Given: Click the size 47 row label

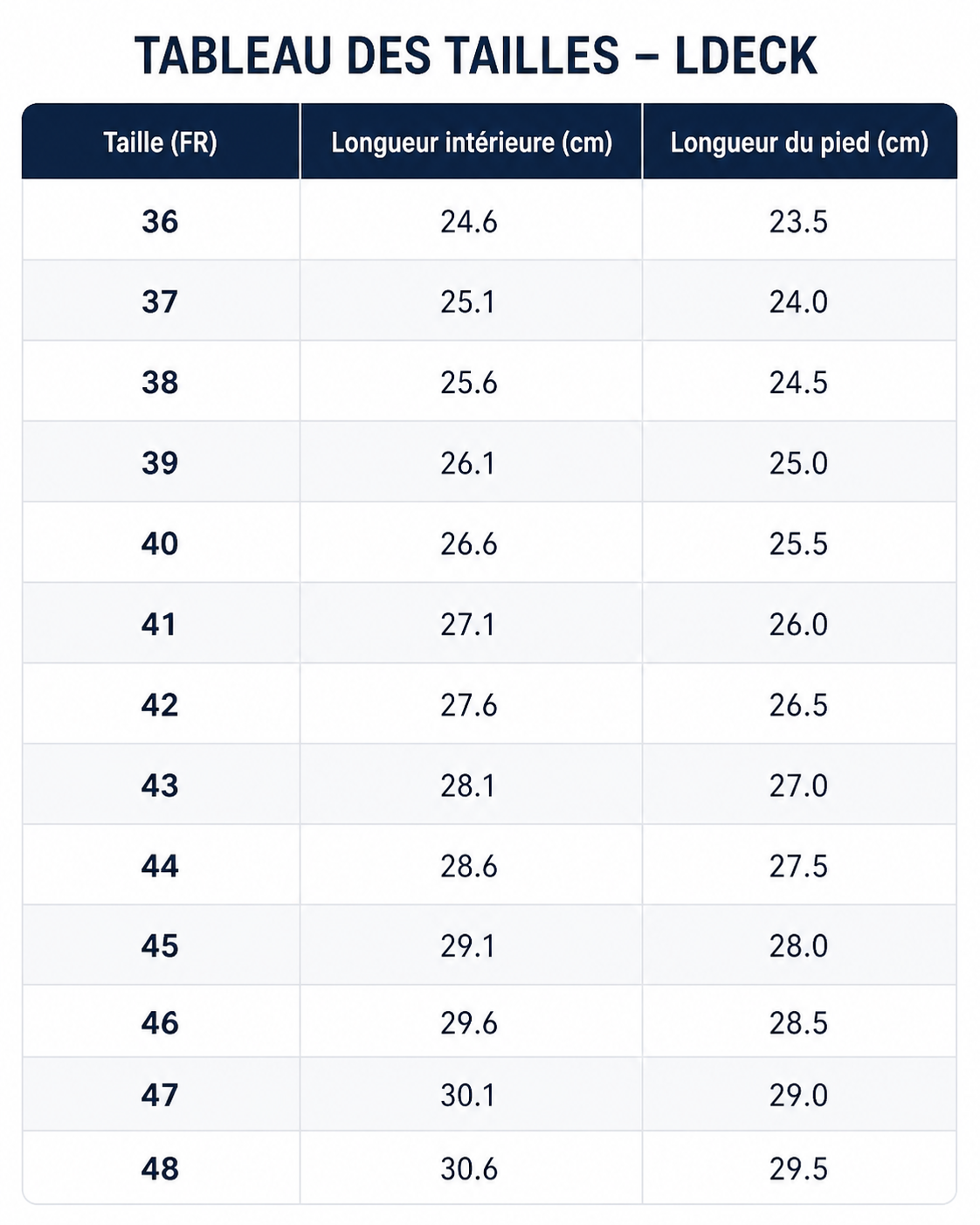Looking at the screenshot, I should pos(160,1095).
